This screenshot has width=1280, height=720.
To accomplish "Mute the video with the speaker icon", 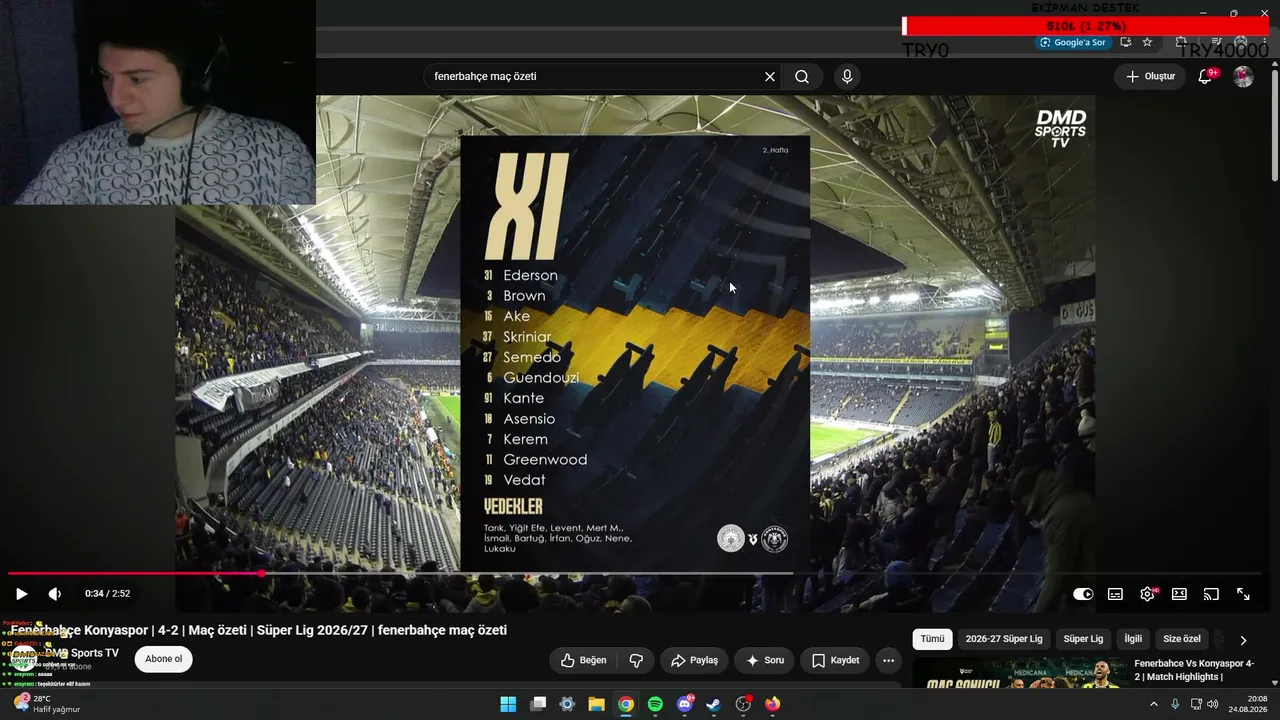I will pos(55,594).
